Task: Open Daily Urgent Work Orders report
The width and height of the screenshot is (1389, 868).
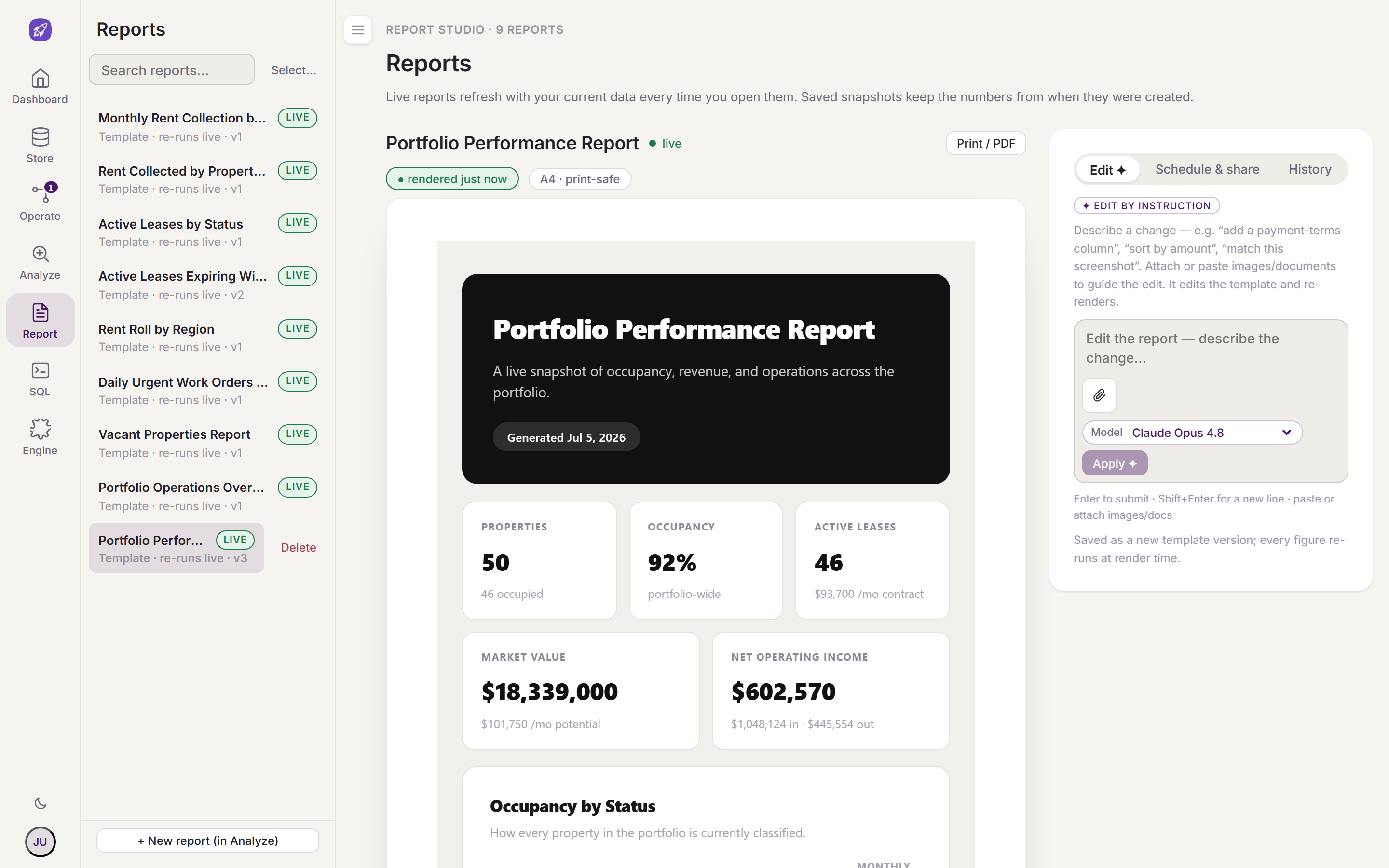Action: 207,391
